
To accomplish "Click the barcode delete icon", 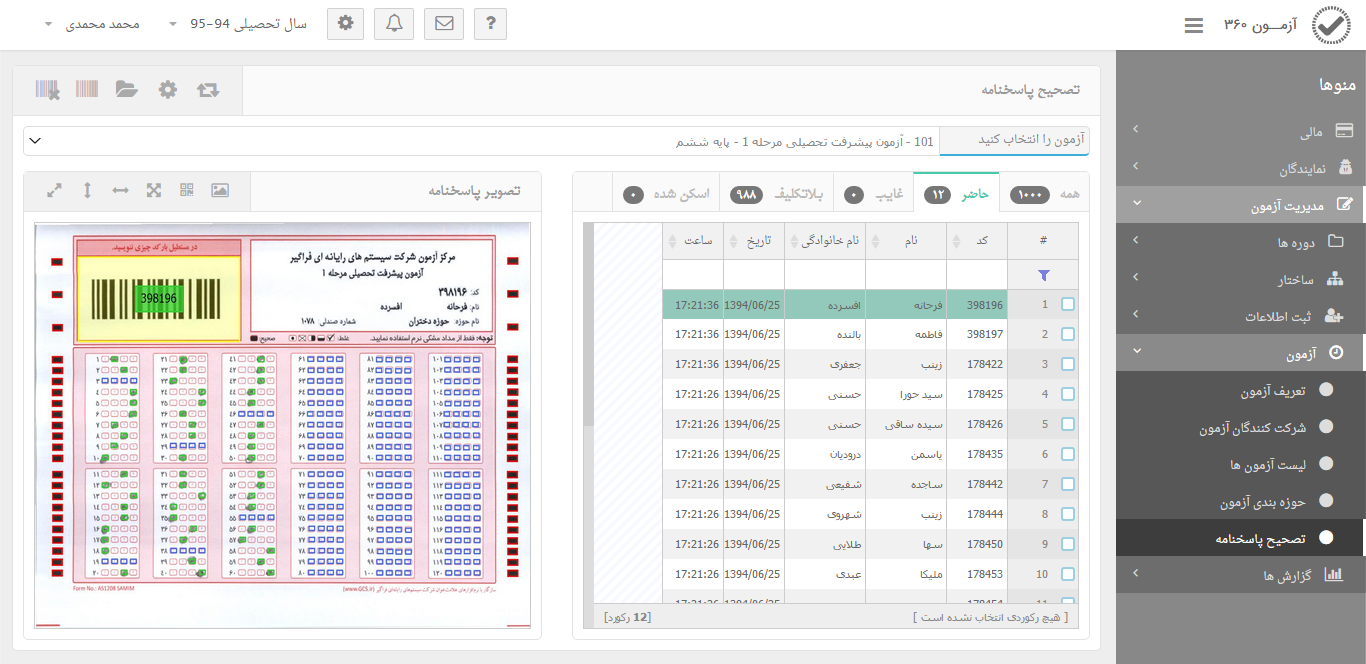I will click(x=47, y=89).
